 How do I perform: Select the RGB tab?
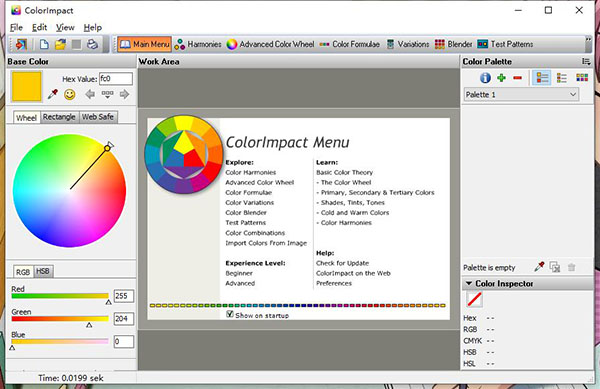tap(23, 272)
